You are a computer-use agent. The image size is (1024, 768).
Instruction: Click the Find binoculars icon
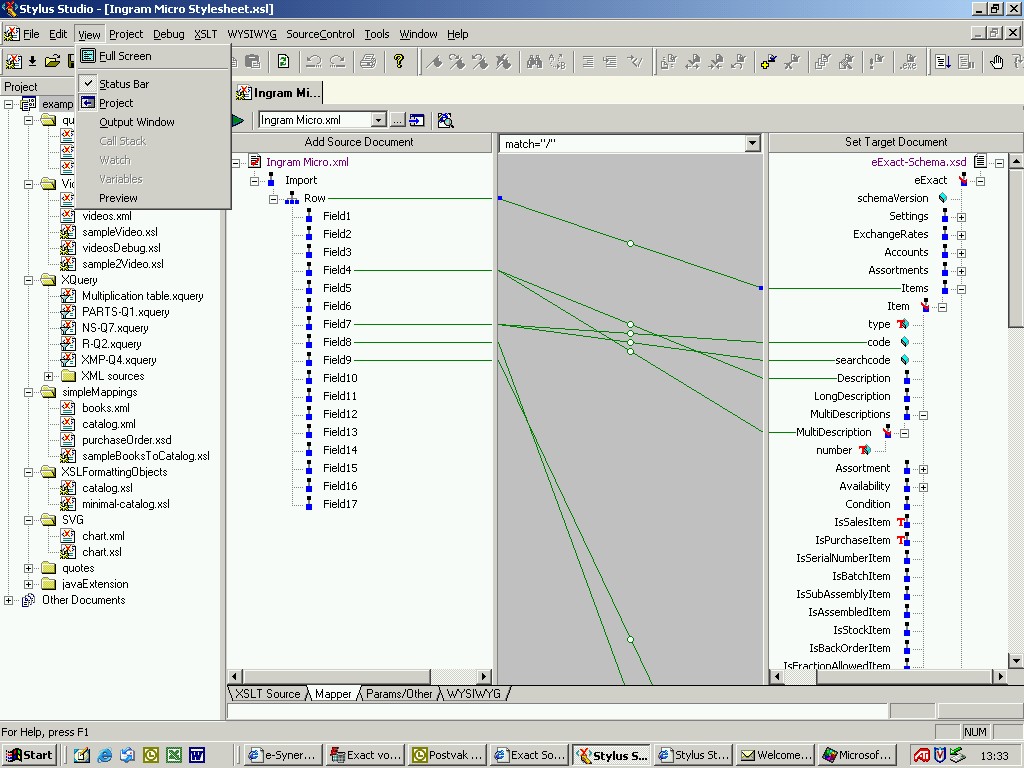coord(534,61)
